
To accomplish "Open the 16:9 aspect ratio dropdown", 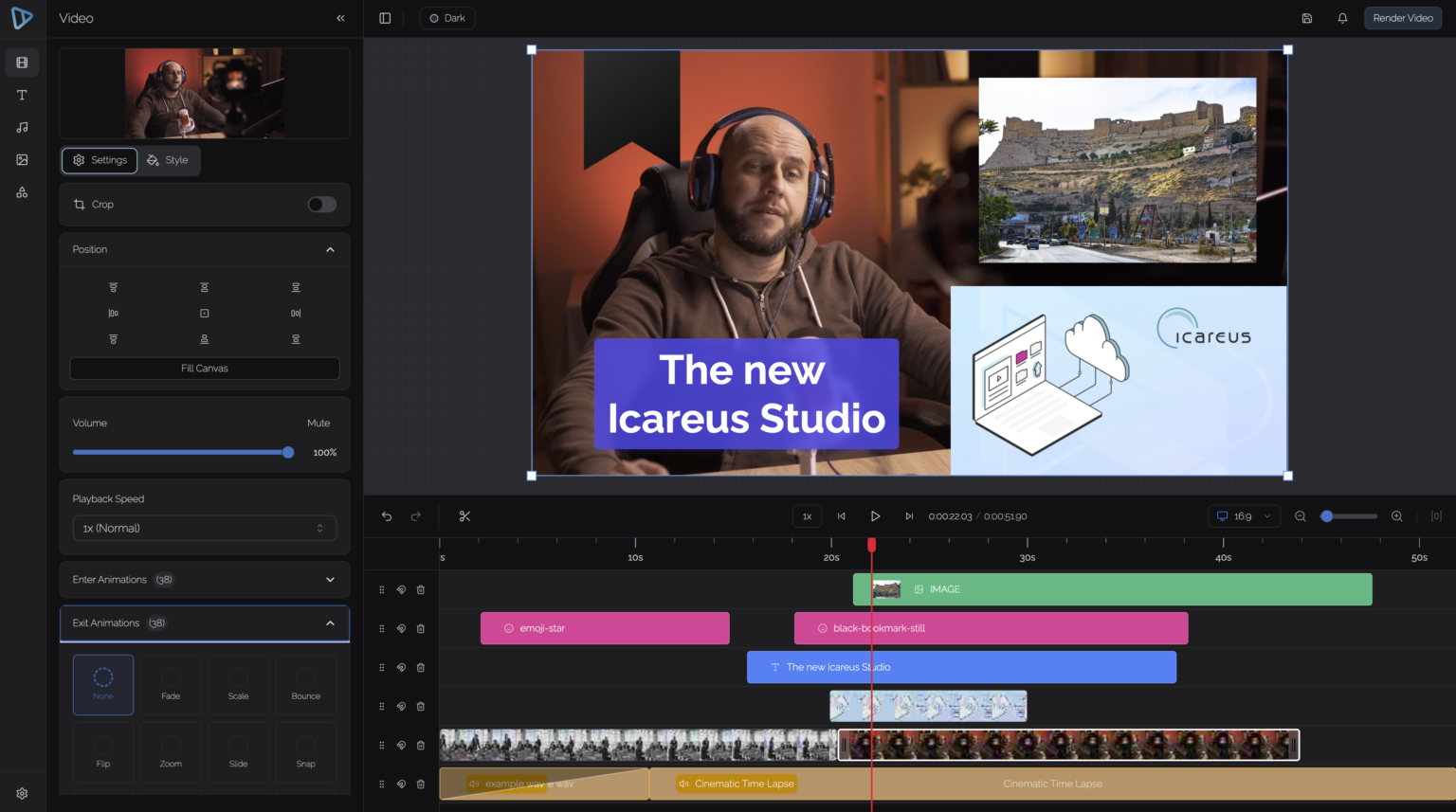I will click(x=1244, y=516).
